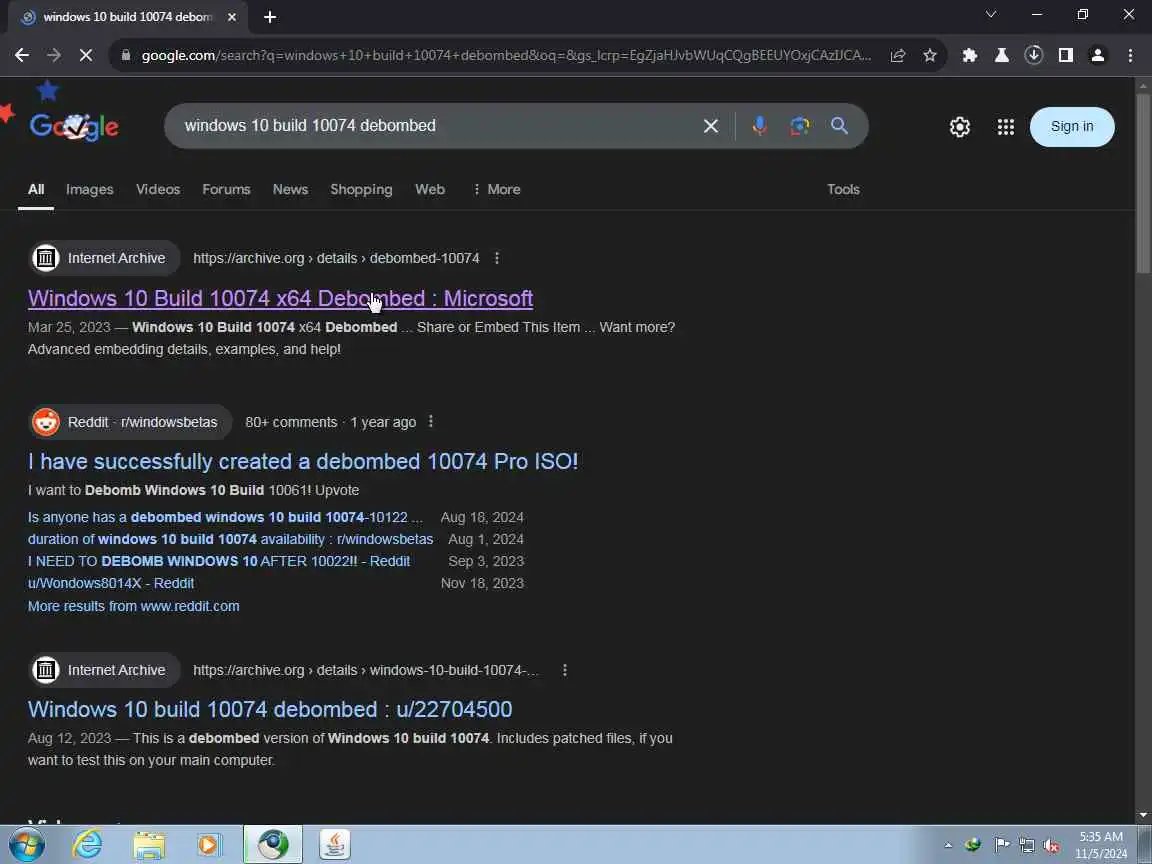This screenshot has width=1152, height=864.
Task: Click More results from www.reddit.com
Action: tap(134, 606)
